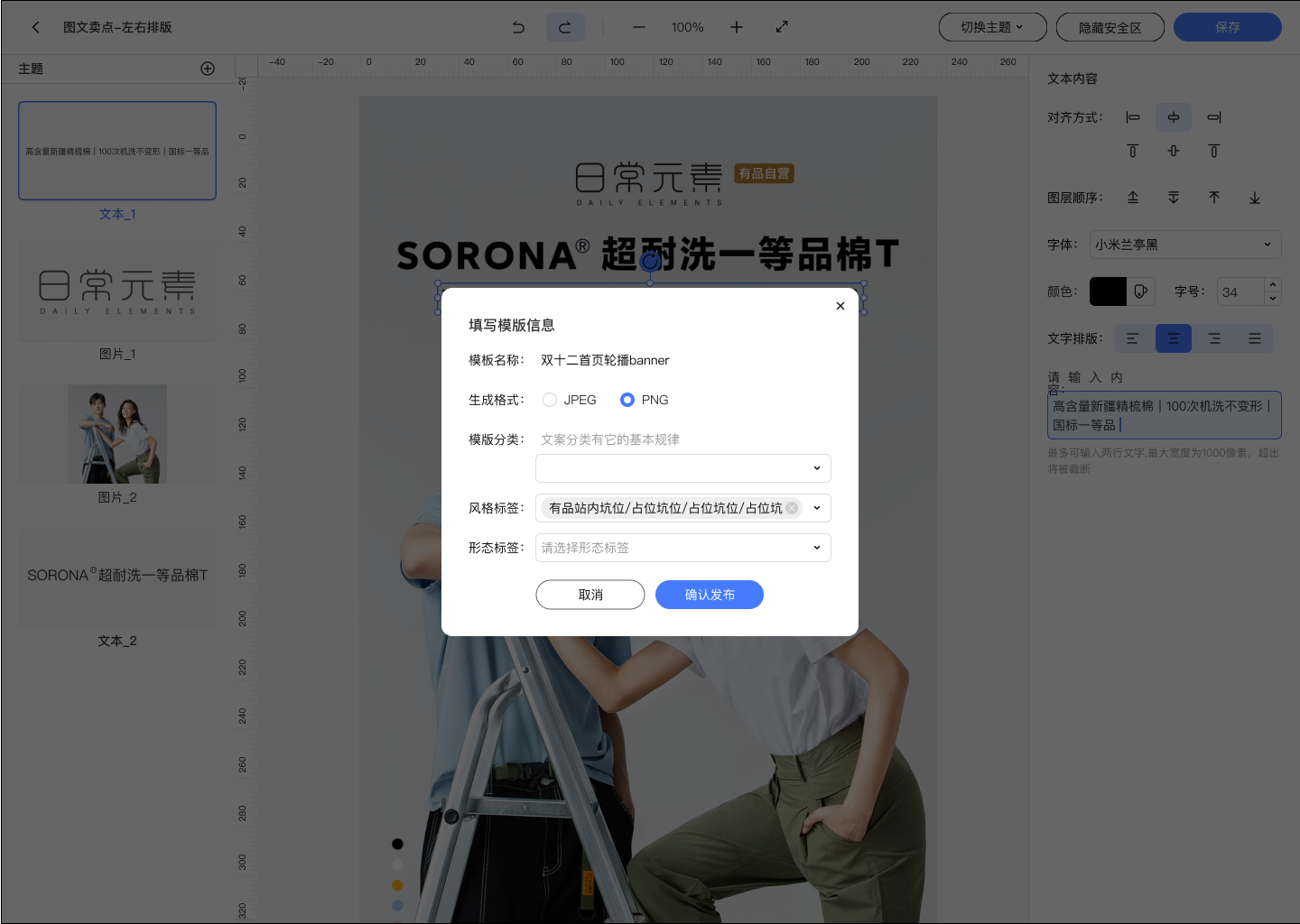
Task: Click the 有品自营 badge on canvas
Action: click(x=765, y=173)
